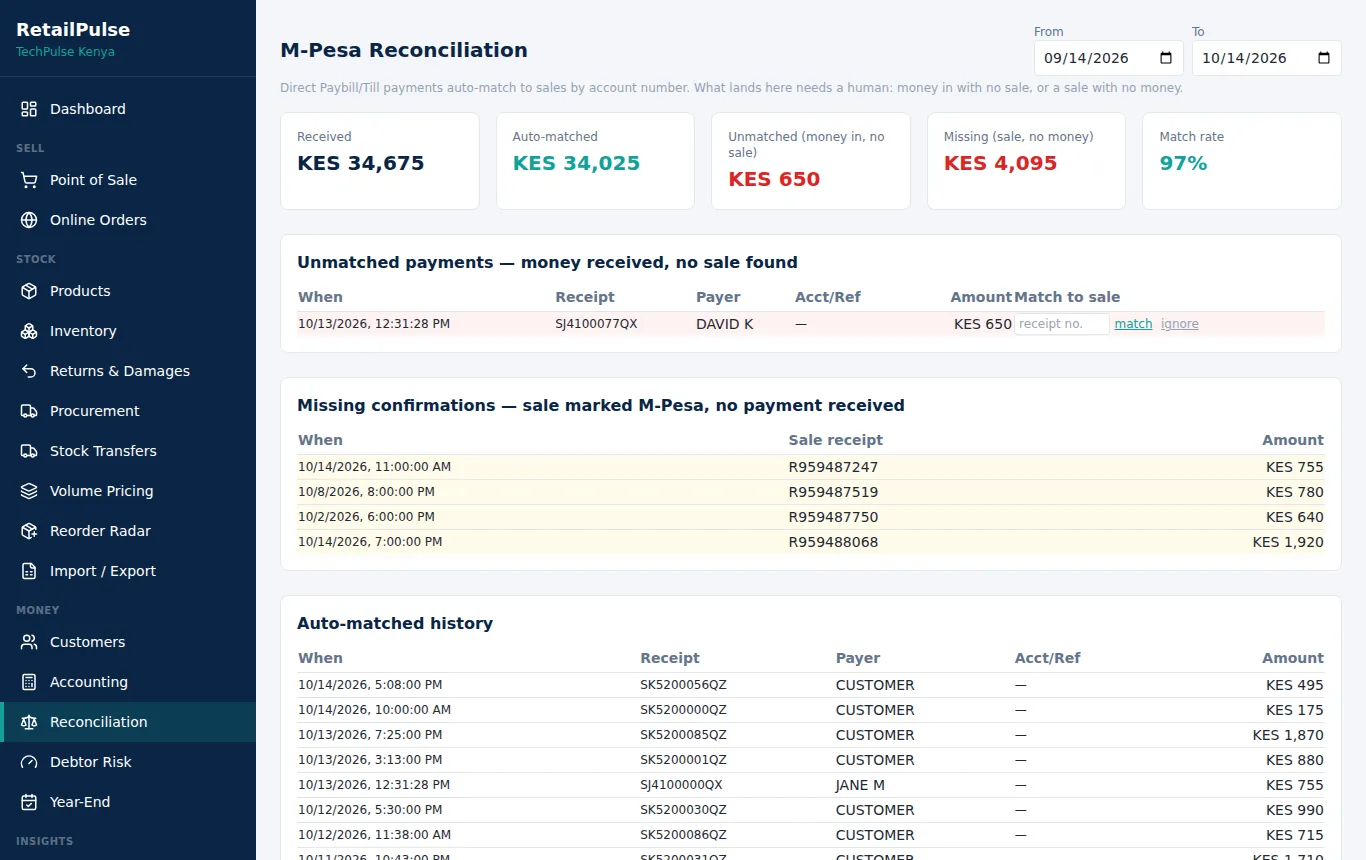
Task: Click the Dashboard grid icon
Action: click(x=29, y=109)
